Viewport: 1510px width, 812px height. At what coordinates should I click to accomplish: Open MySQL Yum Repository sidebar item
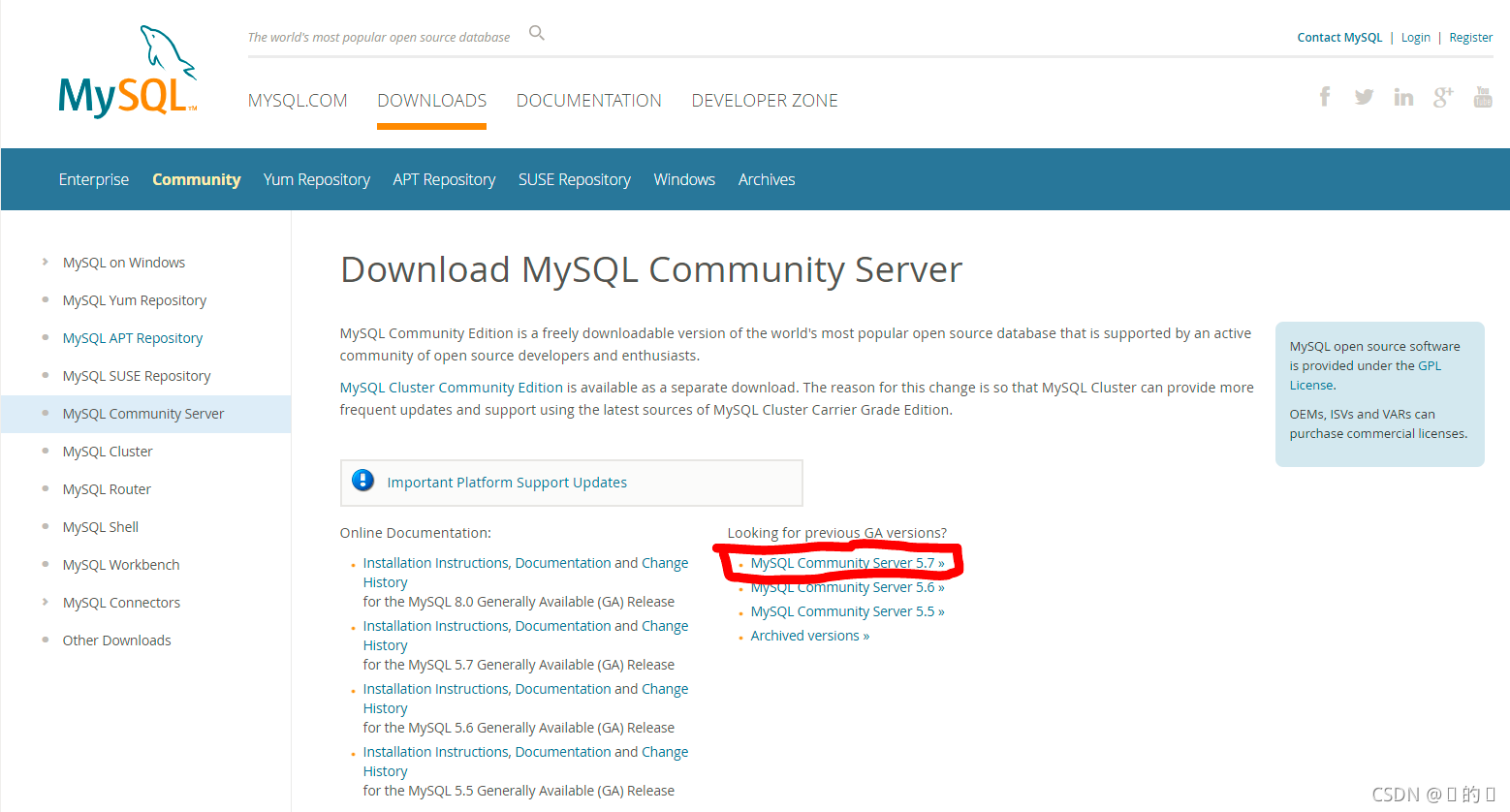[135, 300]
